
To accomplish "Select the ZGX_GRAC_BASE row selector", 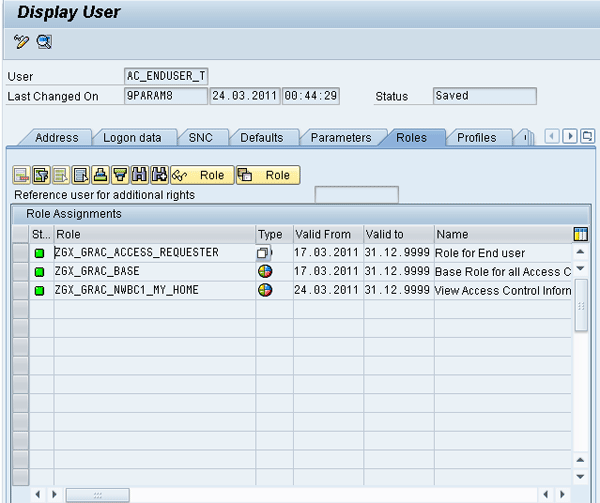I will pyautogui.click(x=20, y=272).
